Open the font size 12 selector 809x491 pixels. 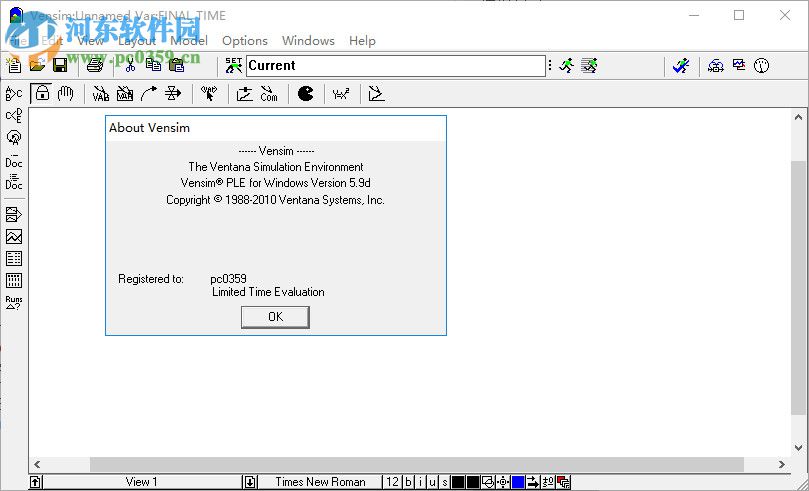click(393, 482)
